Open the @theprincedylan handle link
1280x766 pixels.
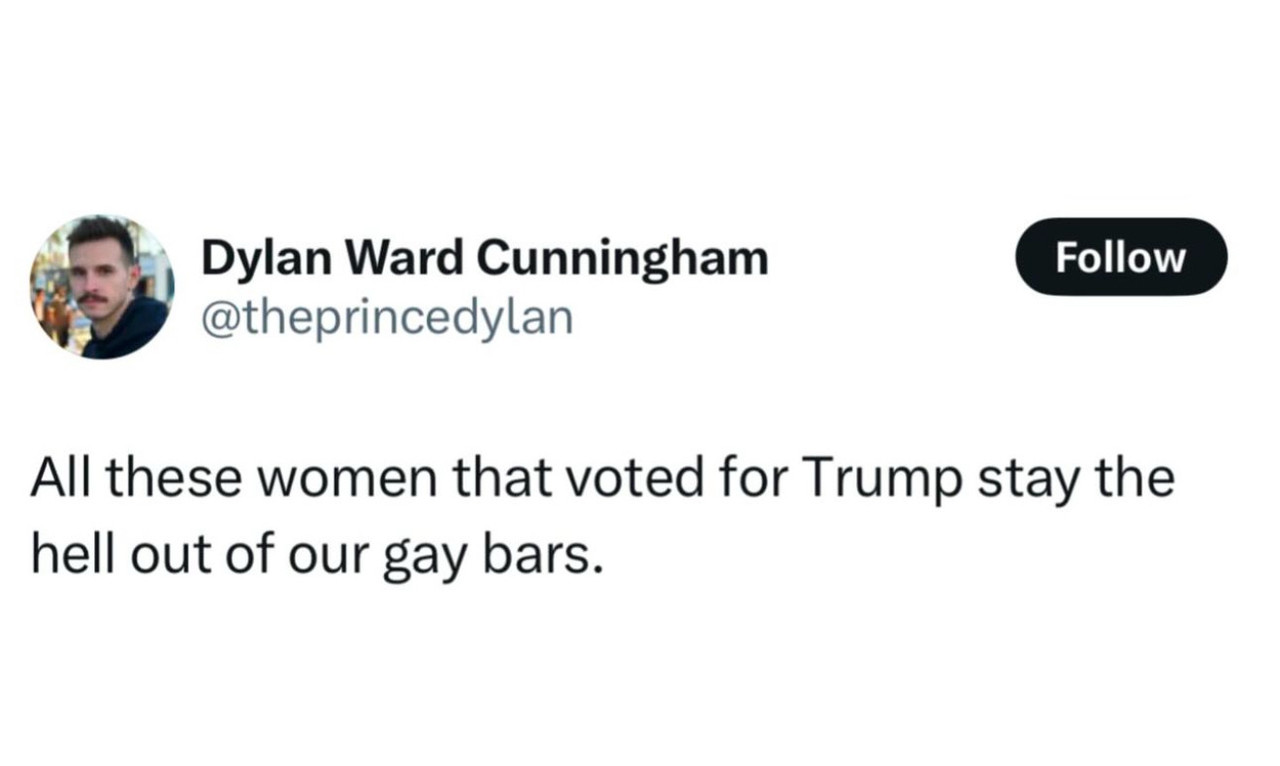click(x=388, y=318)
